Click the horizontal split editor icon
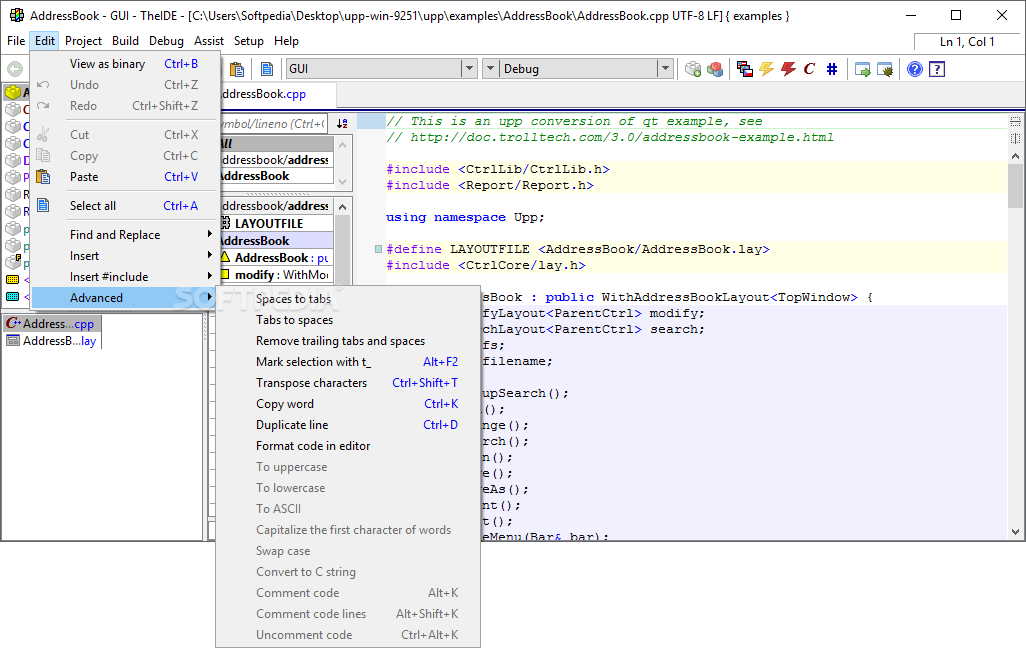Screen dimensions: 1026x648 1015,122
